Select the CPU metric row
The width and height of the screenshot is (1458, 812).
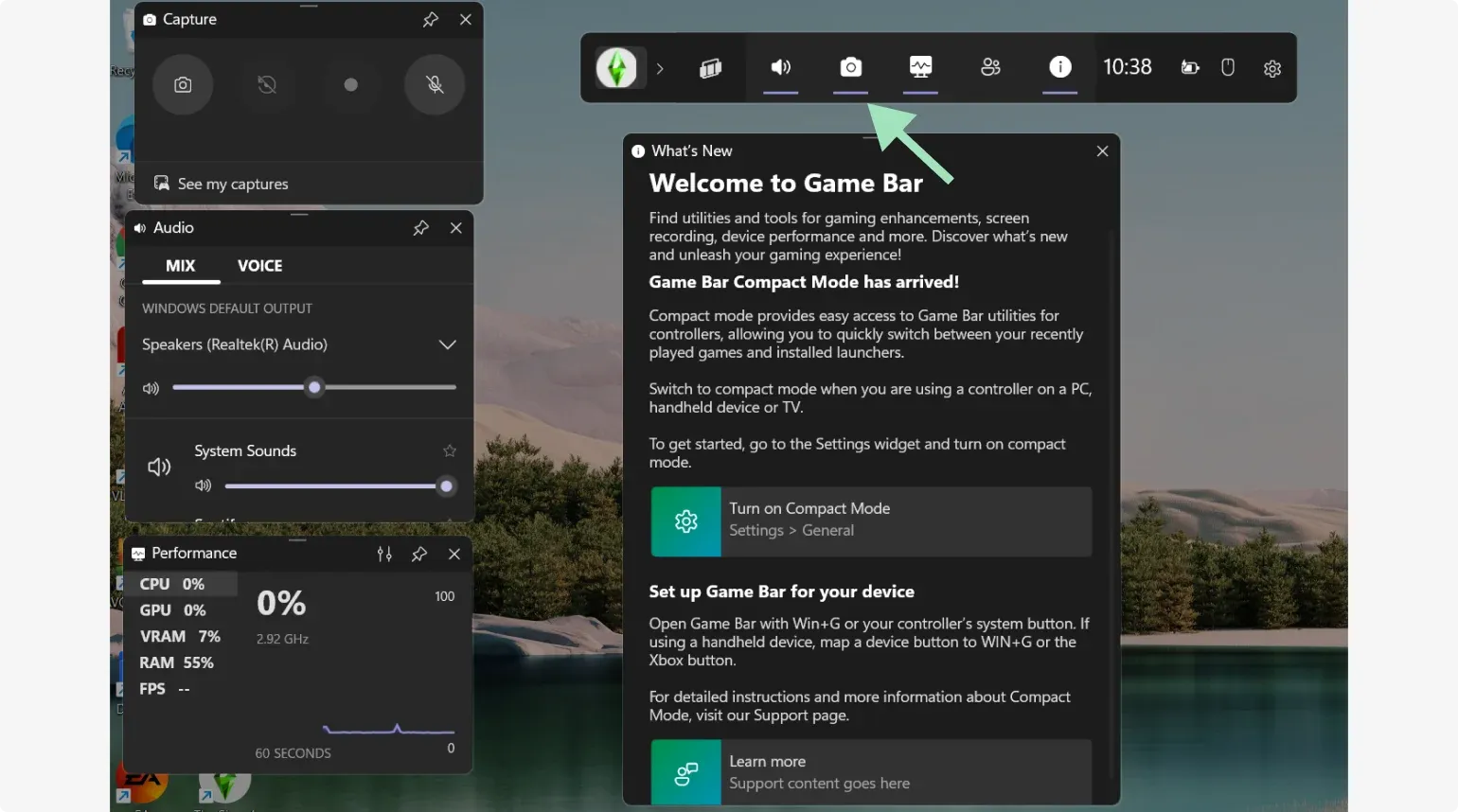pos(180,584)
